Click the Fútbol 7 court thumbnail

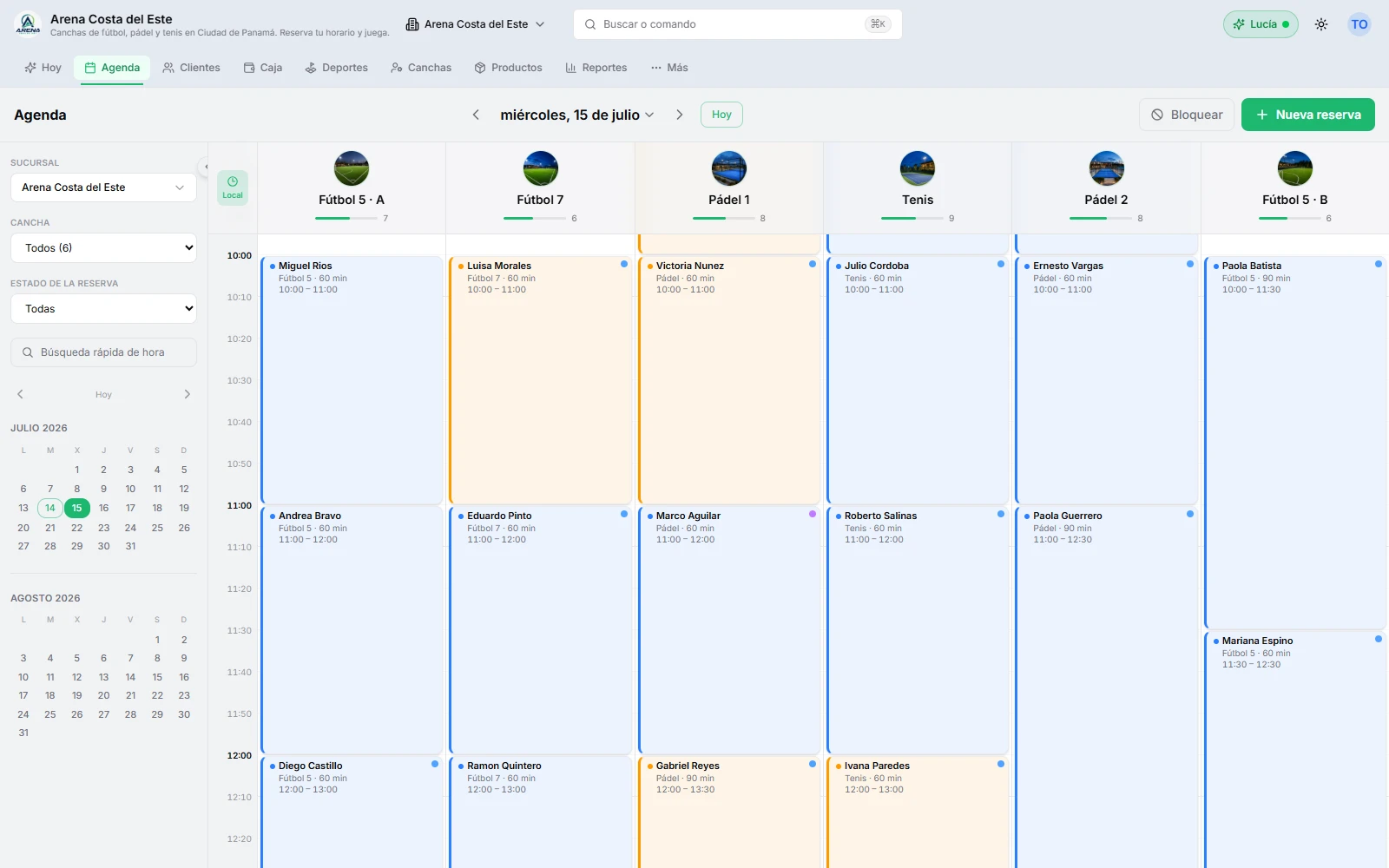pos(540,168)
